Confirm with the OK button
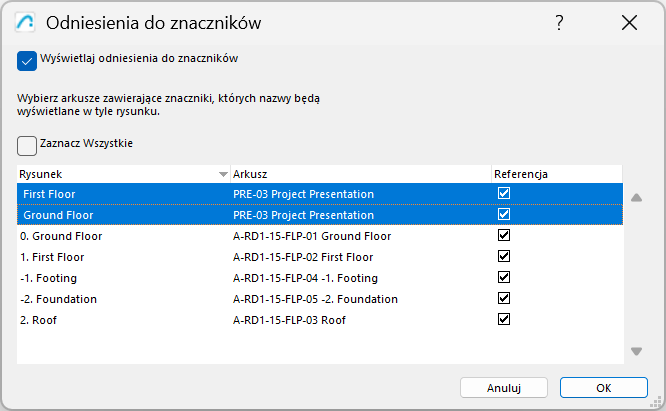 click(x=603, y=387)
